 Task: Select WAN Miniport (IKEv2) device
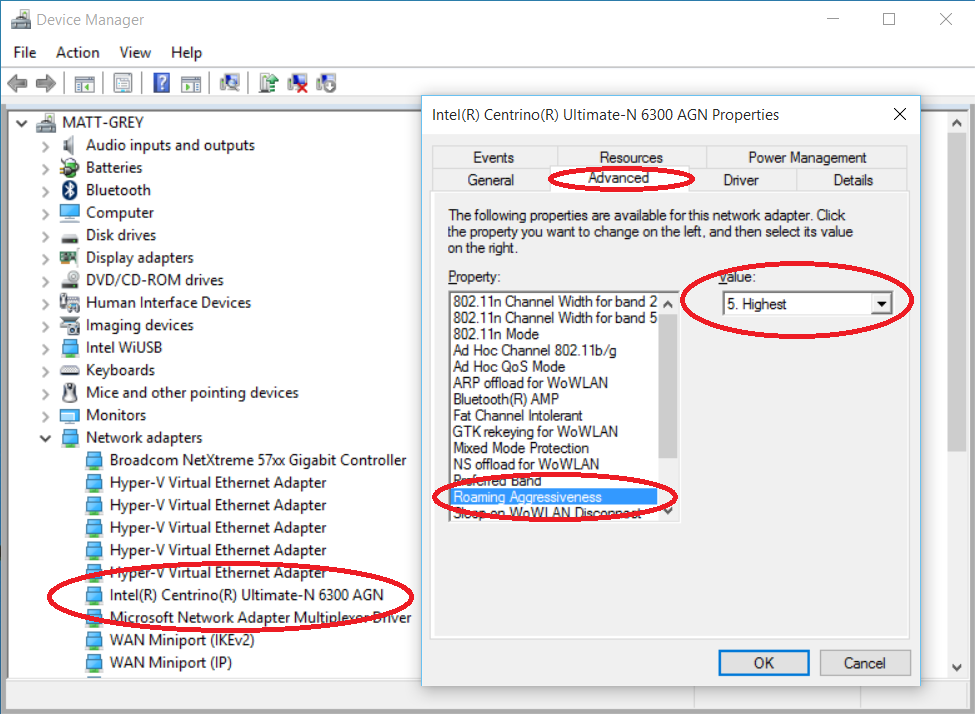coord(182,640)
